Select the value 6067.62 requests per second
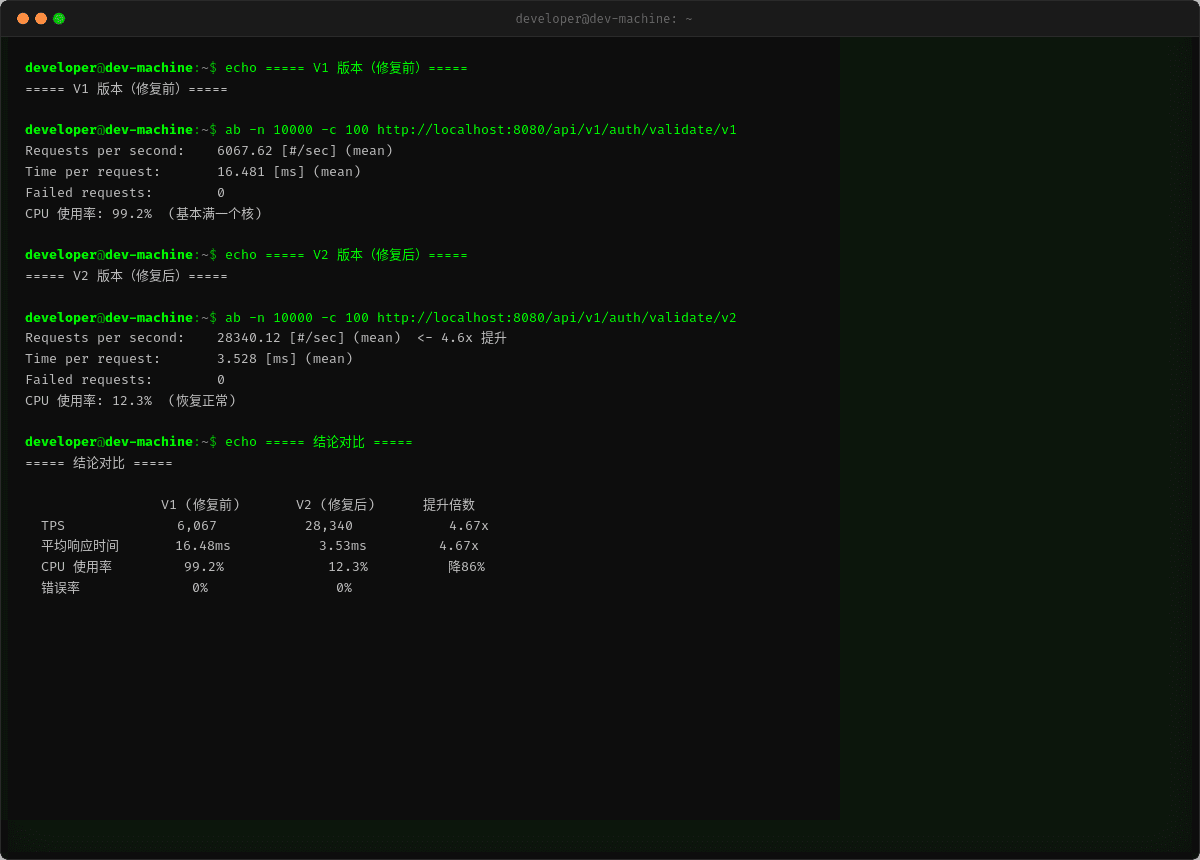The image size is (1200, 860). coord(245,151)
